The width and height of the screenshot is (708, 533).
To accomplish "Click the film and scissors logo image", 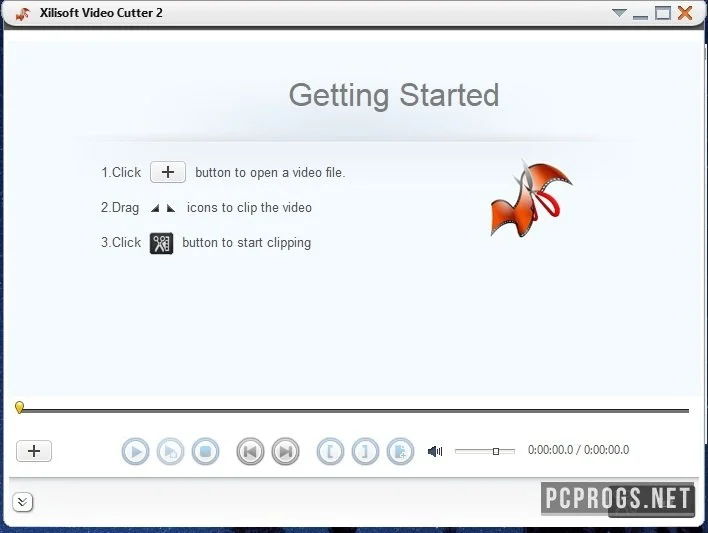I will pos(531,198).
